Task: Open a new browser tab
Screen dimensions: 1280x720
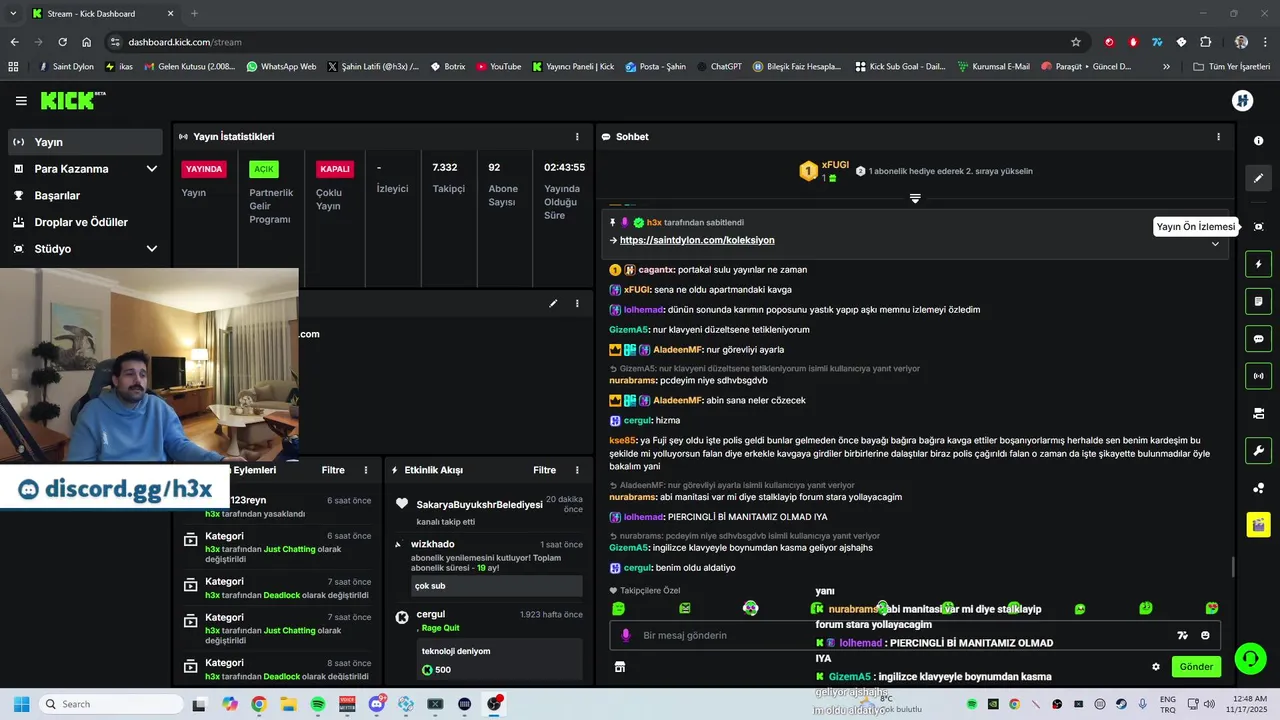Action: [194, 14]
